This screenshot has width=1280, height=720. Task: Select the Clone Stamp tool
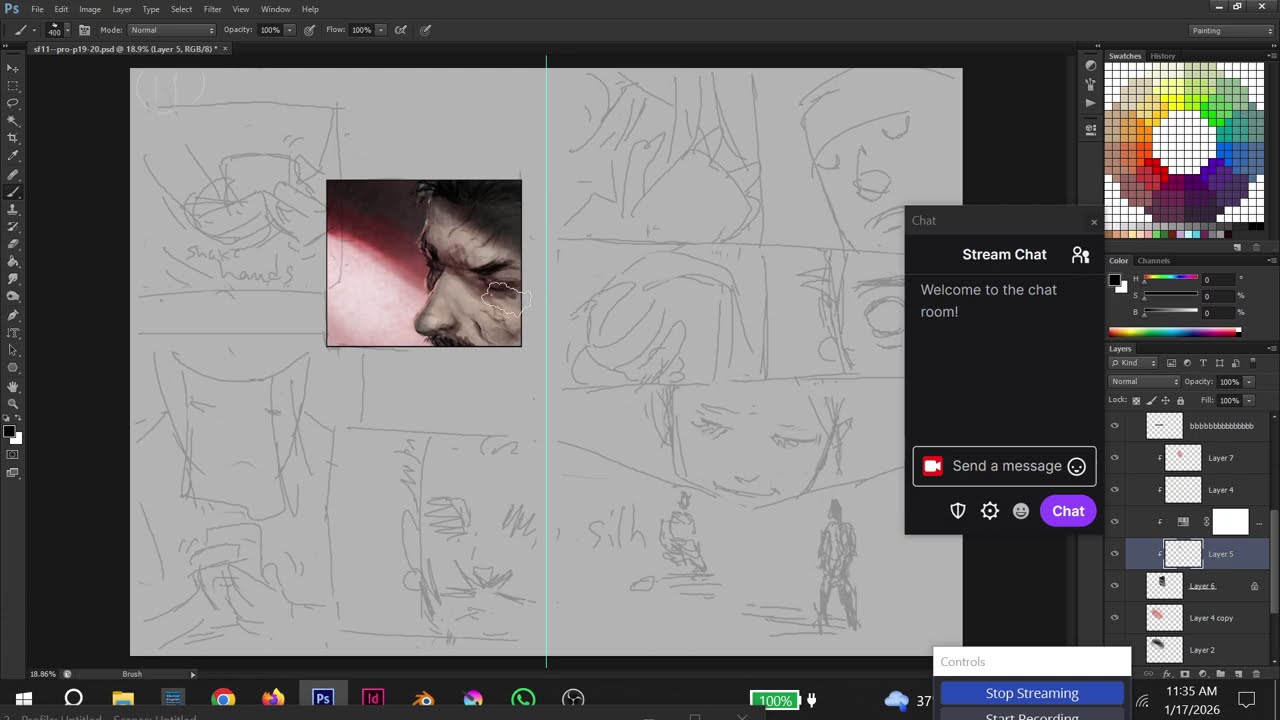tap(13, 209)
